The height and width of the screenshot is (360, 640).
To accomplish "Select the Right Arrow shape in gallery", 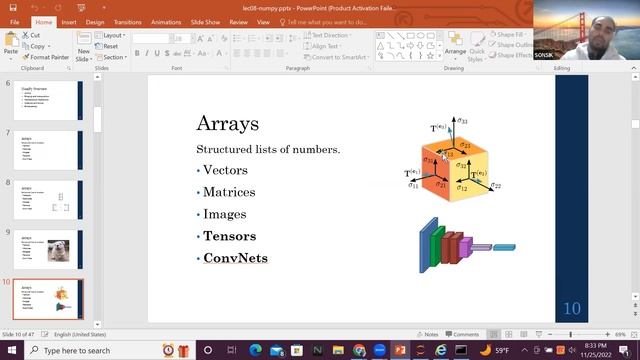I will [x=410, y=46].
